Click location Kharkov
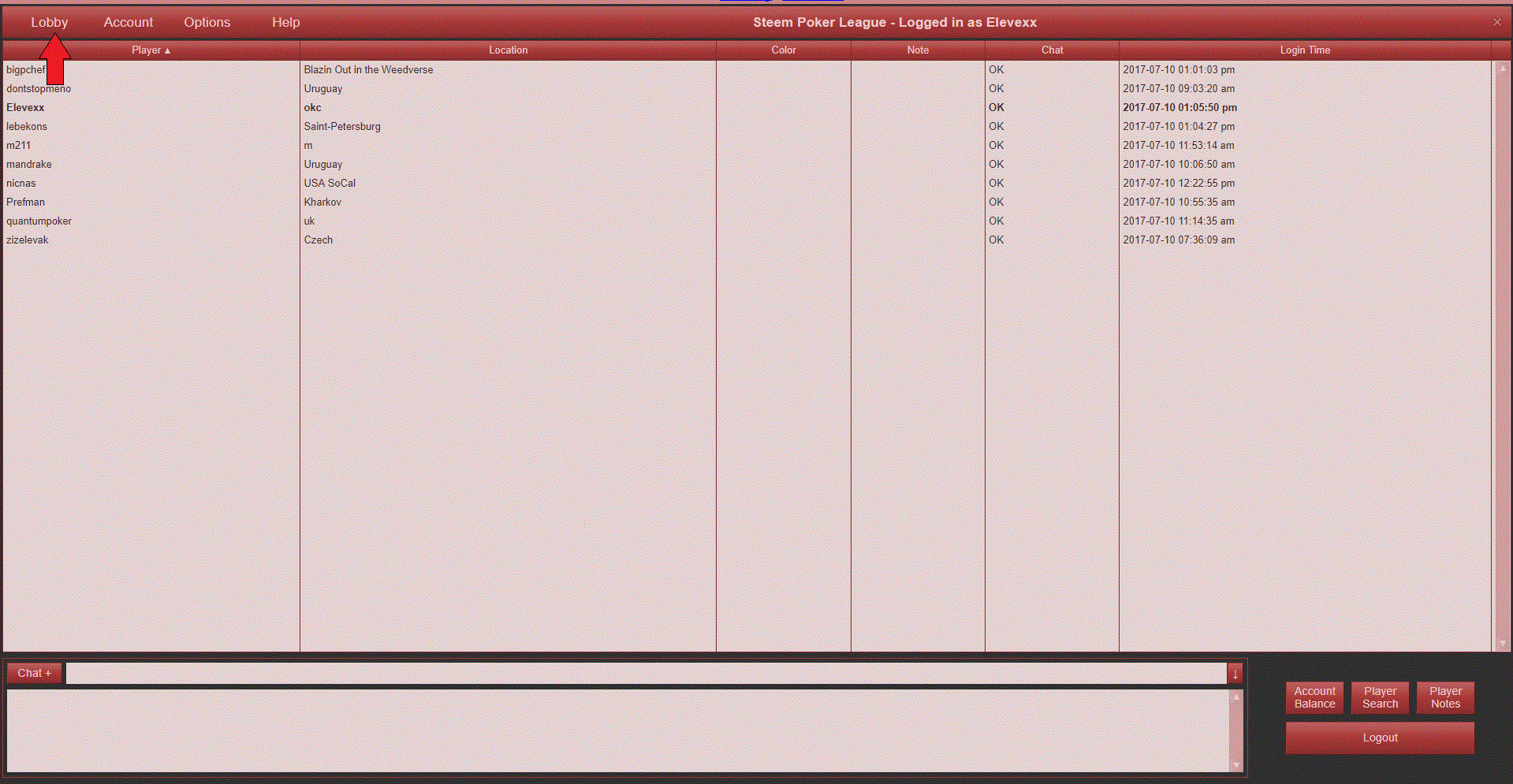Screen dimensions: 1513x784 pyautogui.click(x=322, y=202)
